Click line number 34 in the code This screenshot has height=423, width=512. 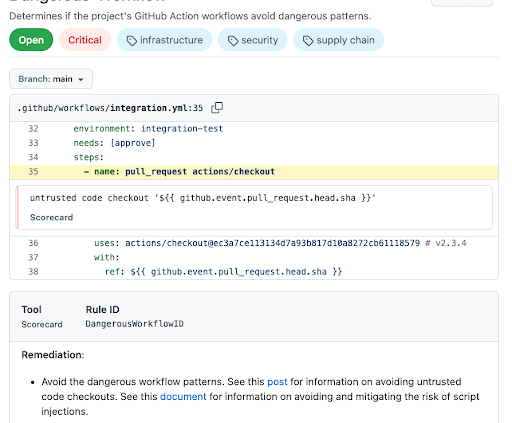tap(33, 157)
